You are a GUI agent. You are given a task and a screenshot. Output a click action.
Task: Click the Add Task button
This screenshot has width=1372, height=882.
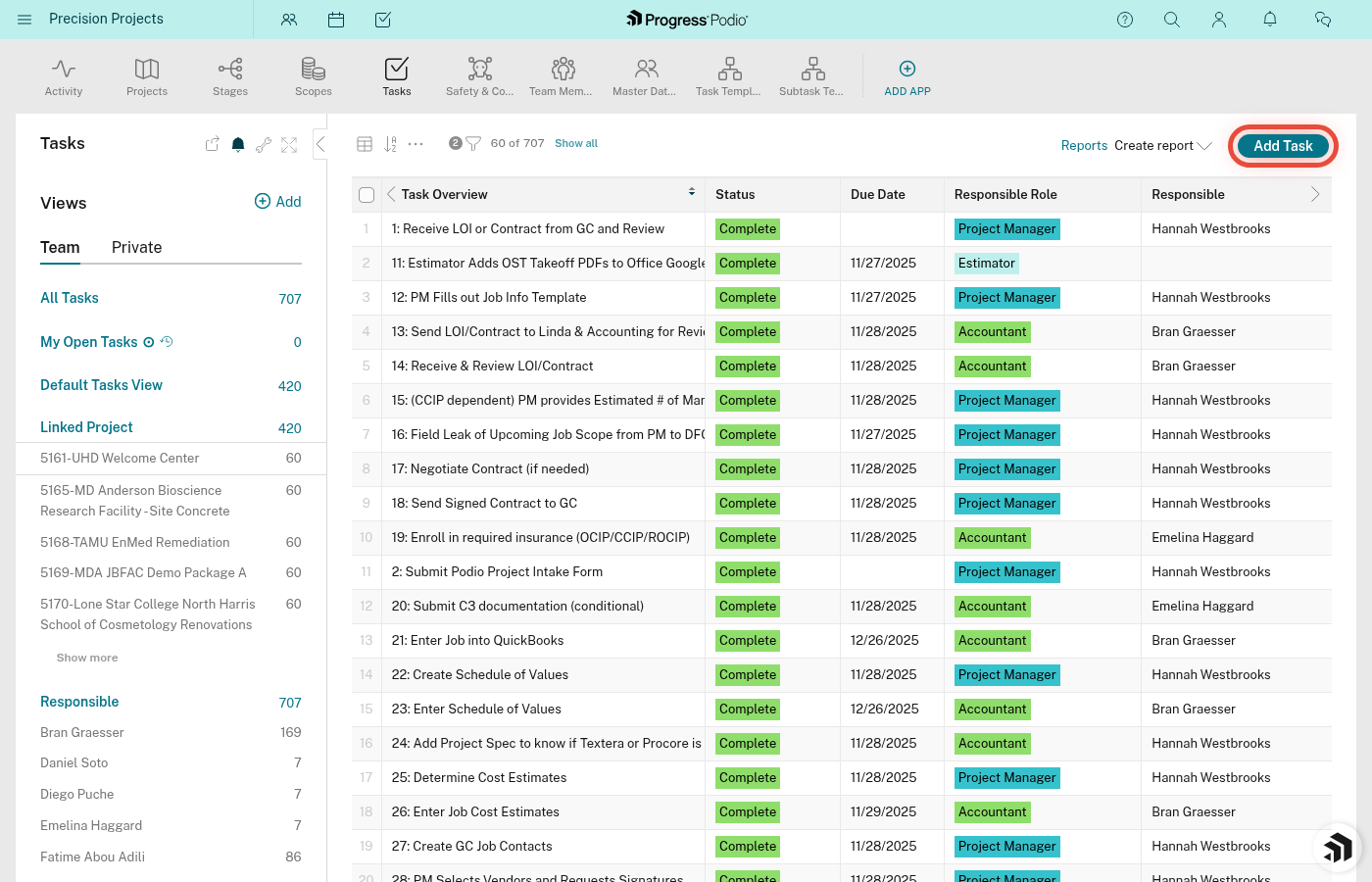1282,146
